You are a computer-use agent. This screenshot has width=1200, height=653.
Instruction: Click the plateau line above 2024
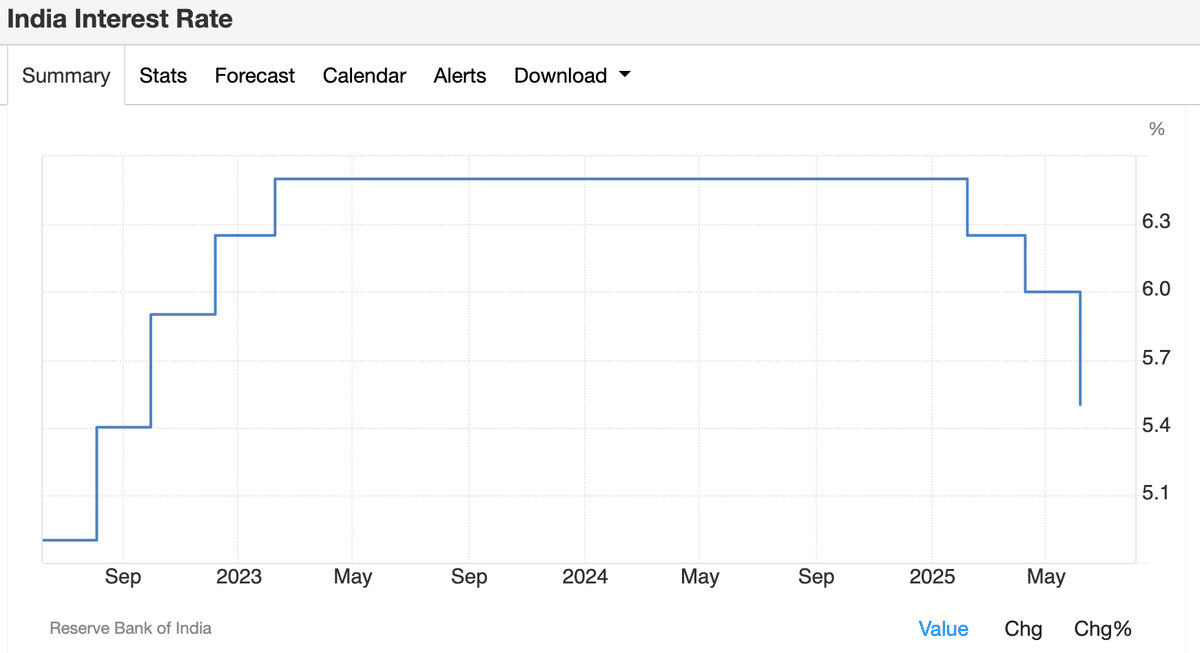585,179
